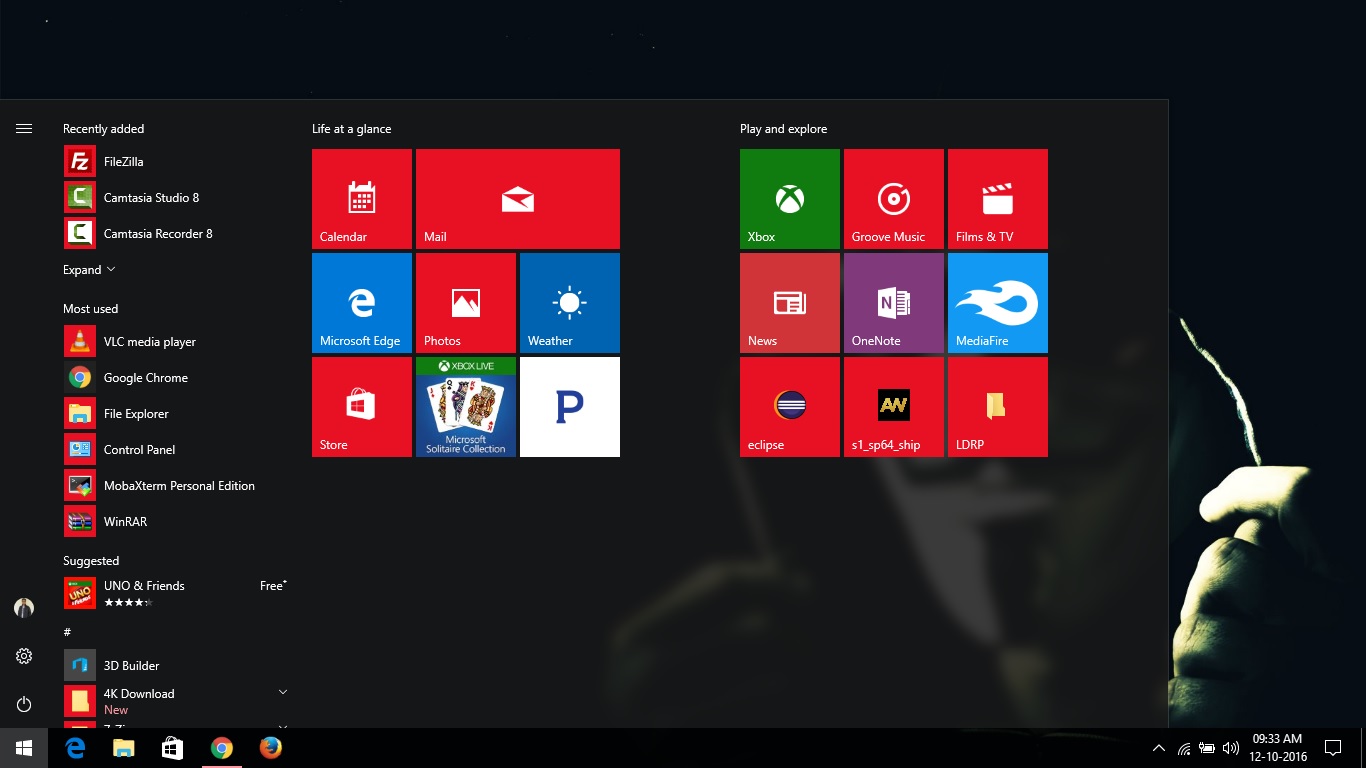1366x768 pixels.
Task: Launch the Microsoft Edge tile
Action: tap(362, 303)
